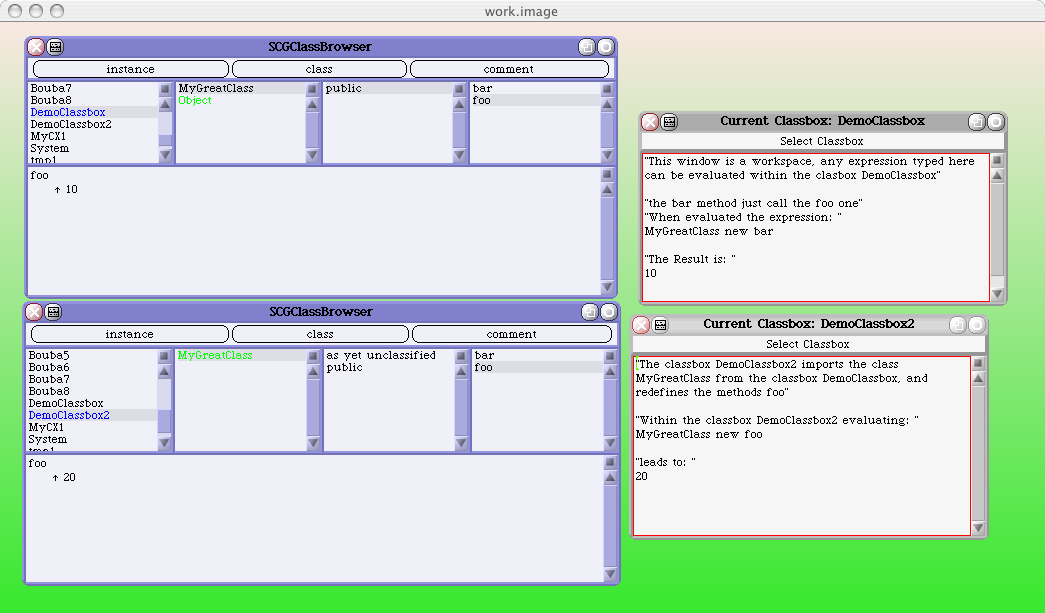Collapse the top SCGClassBrowser window

point(605,47)
